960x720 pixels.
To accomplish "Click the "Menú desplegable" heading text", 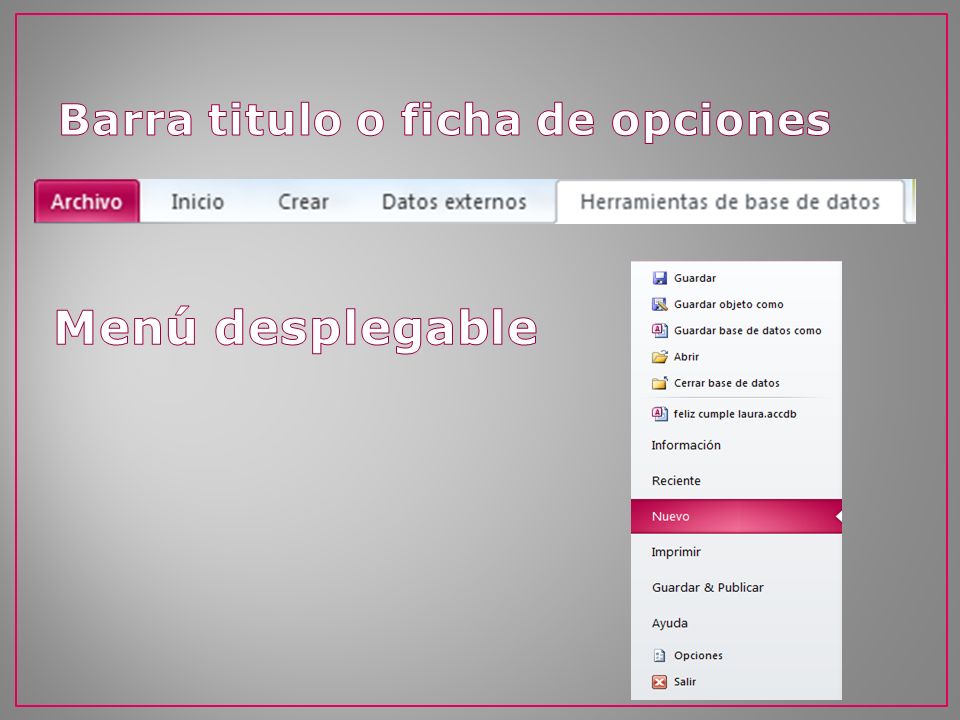I will point(296,329).
